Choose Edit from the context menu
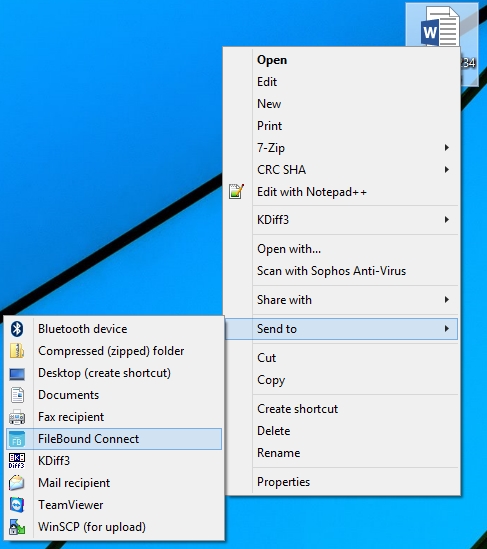This screenshot has width=487, height=549. click(342, 82)
